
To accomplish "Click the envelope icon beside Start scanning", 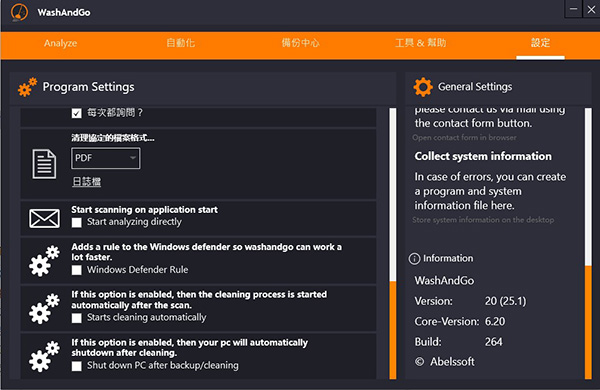I will tap(44, 219).
